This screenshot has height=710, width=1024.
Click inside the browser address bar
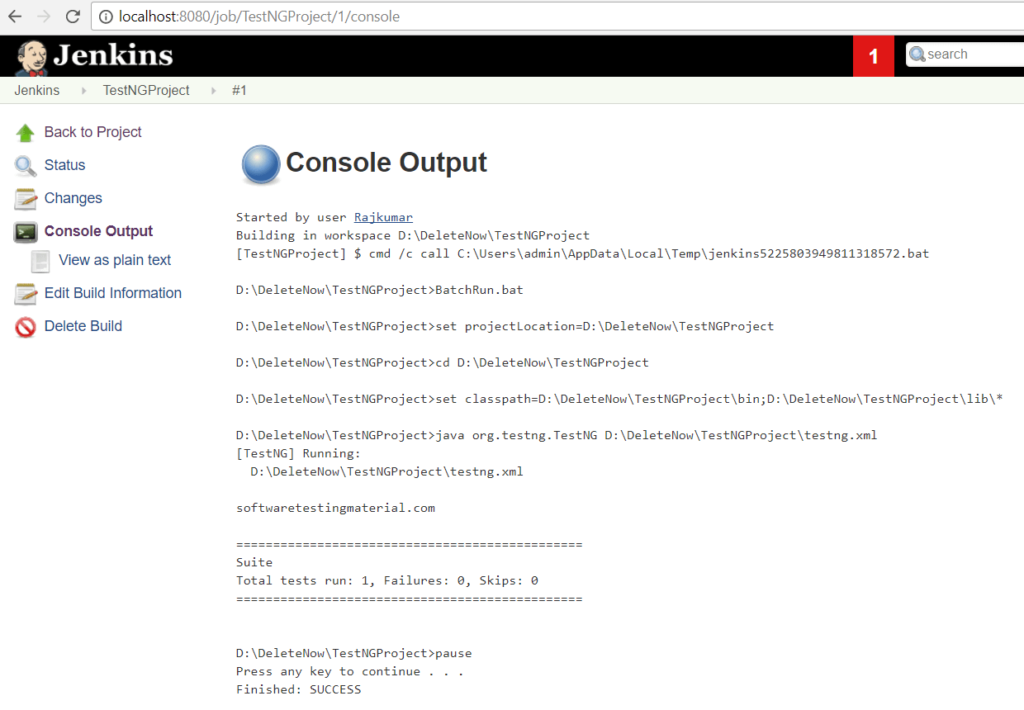click(x=300, y=16)
